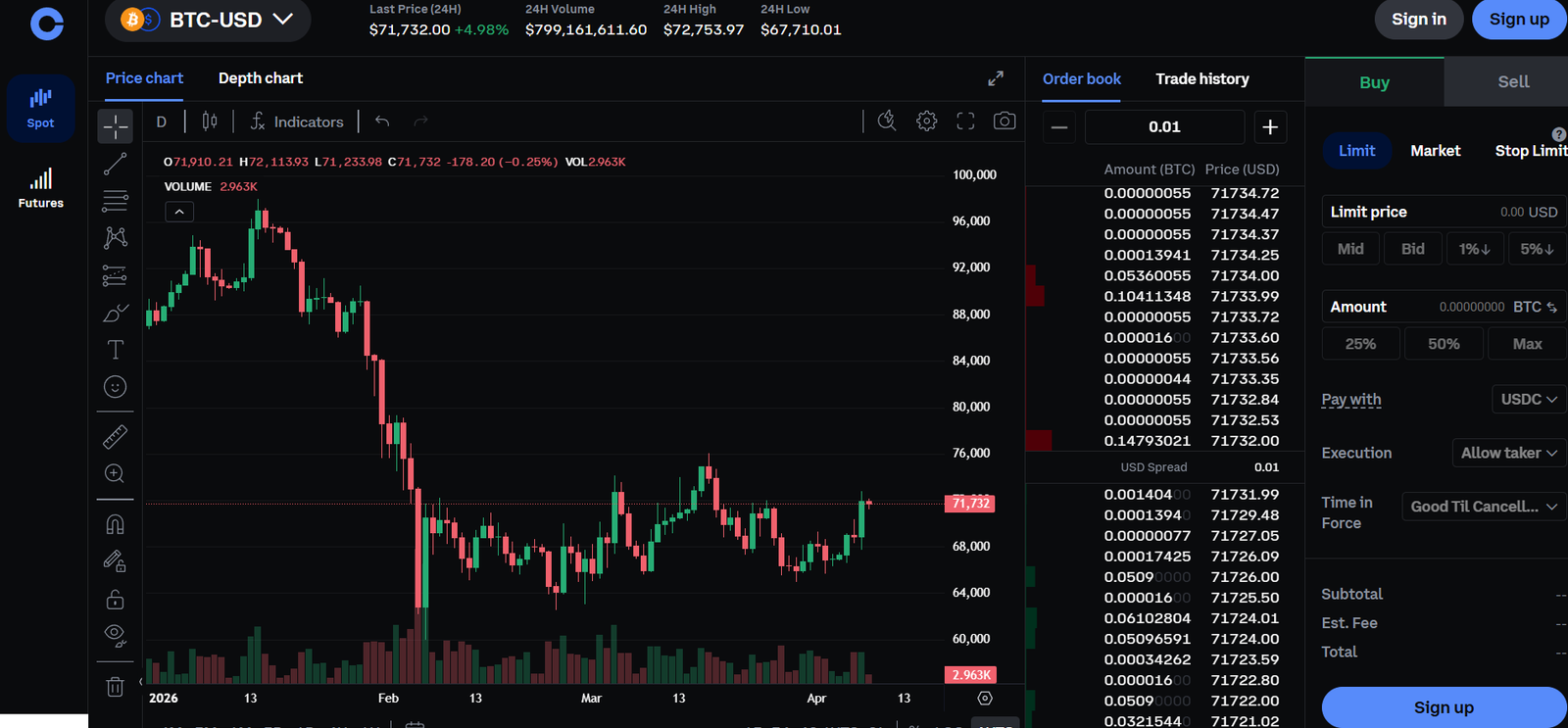Switch to the Depth chart tab

click(x=261, y=78)
